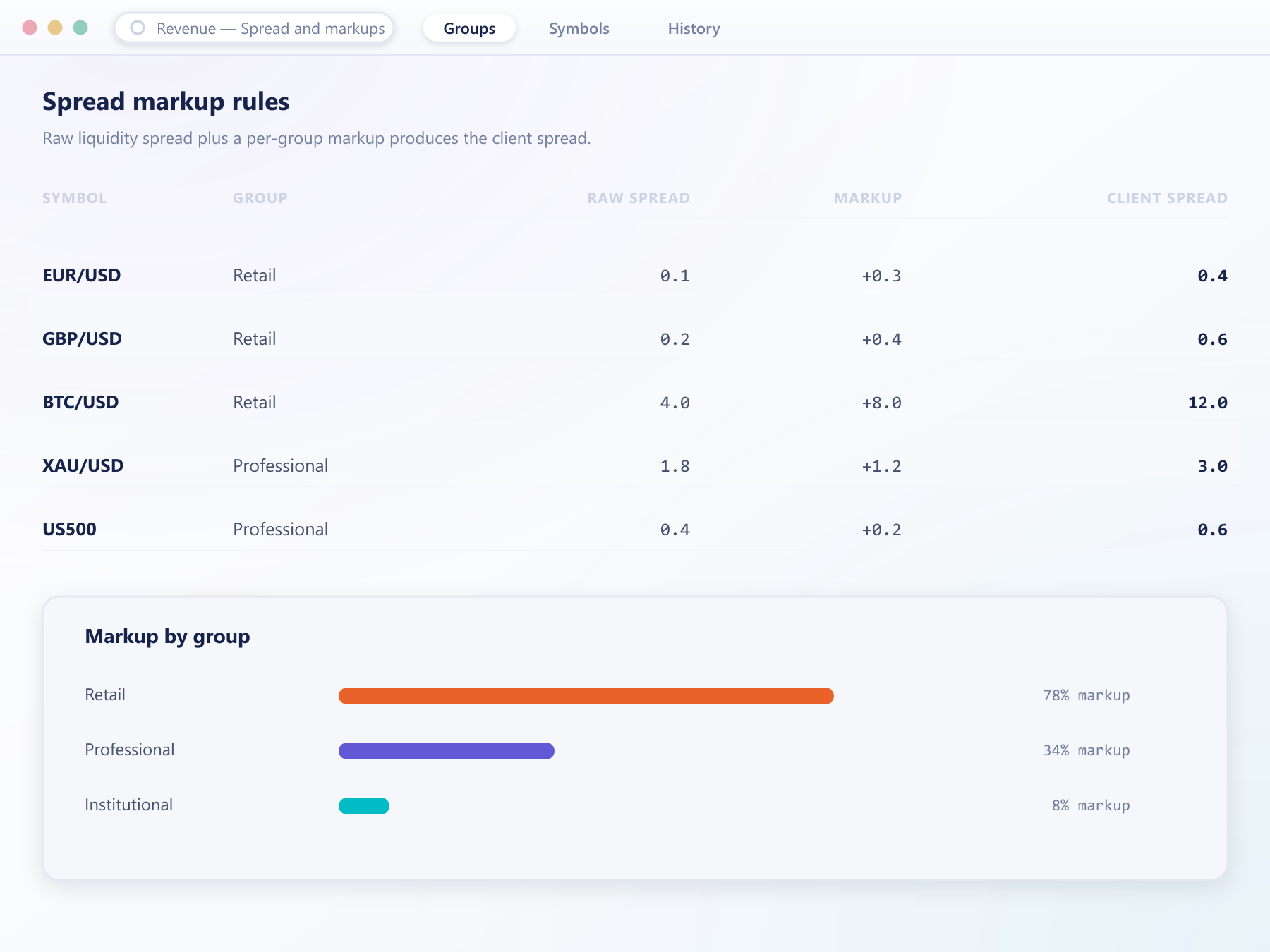Click the Institutional group label
The image size is (1270, 952).
(x=129, y=805)
